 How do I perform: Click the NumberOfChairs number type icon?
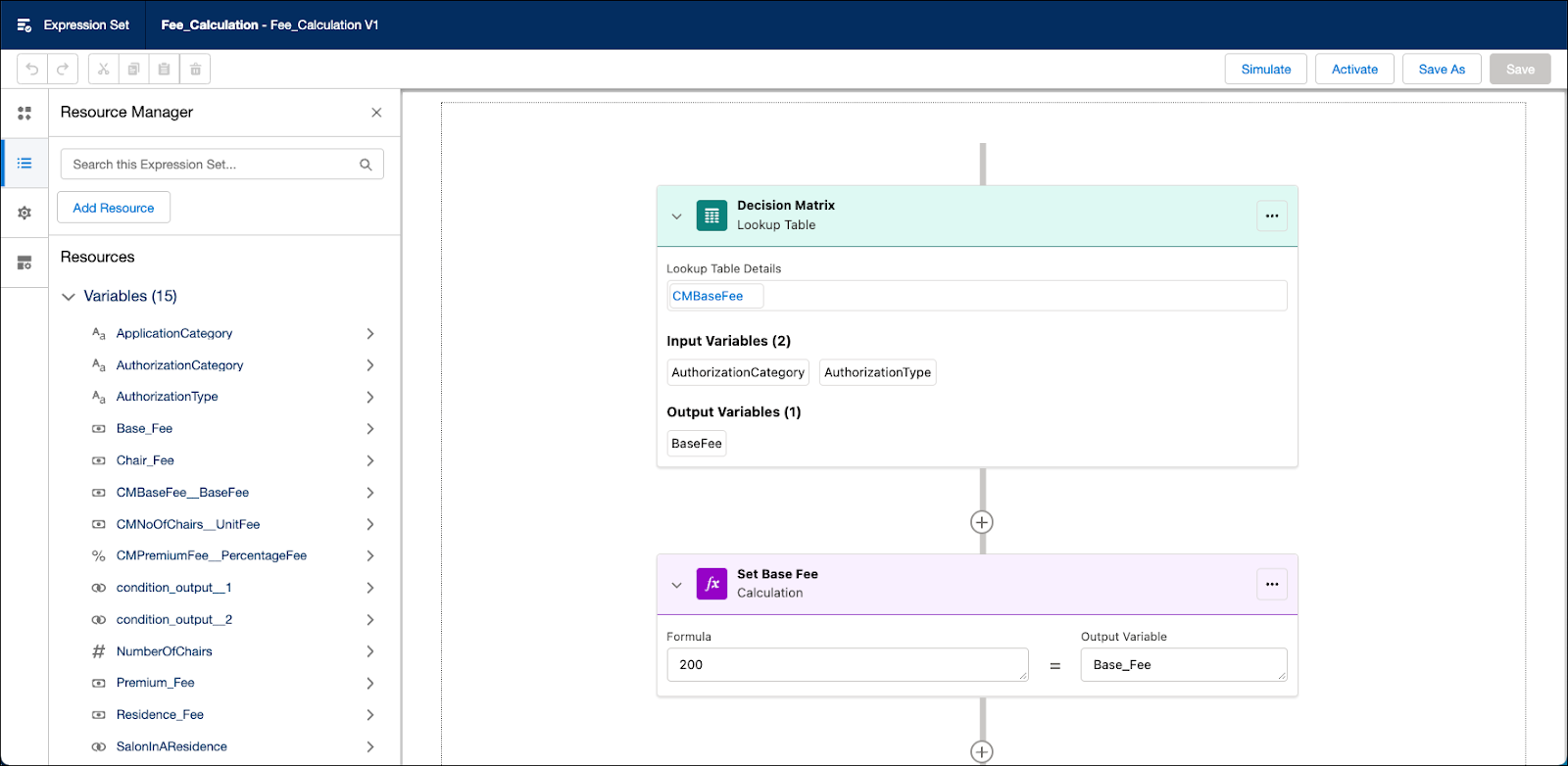99,651
